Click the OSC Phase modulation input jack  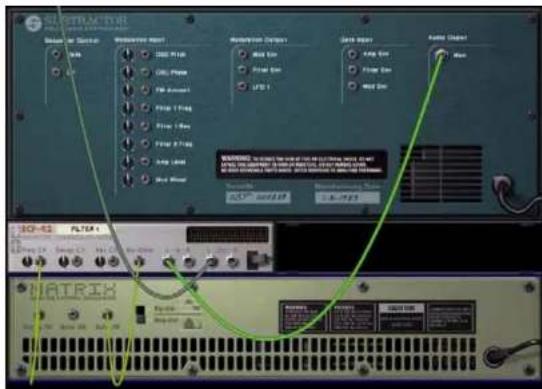click(145, 72)
